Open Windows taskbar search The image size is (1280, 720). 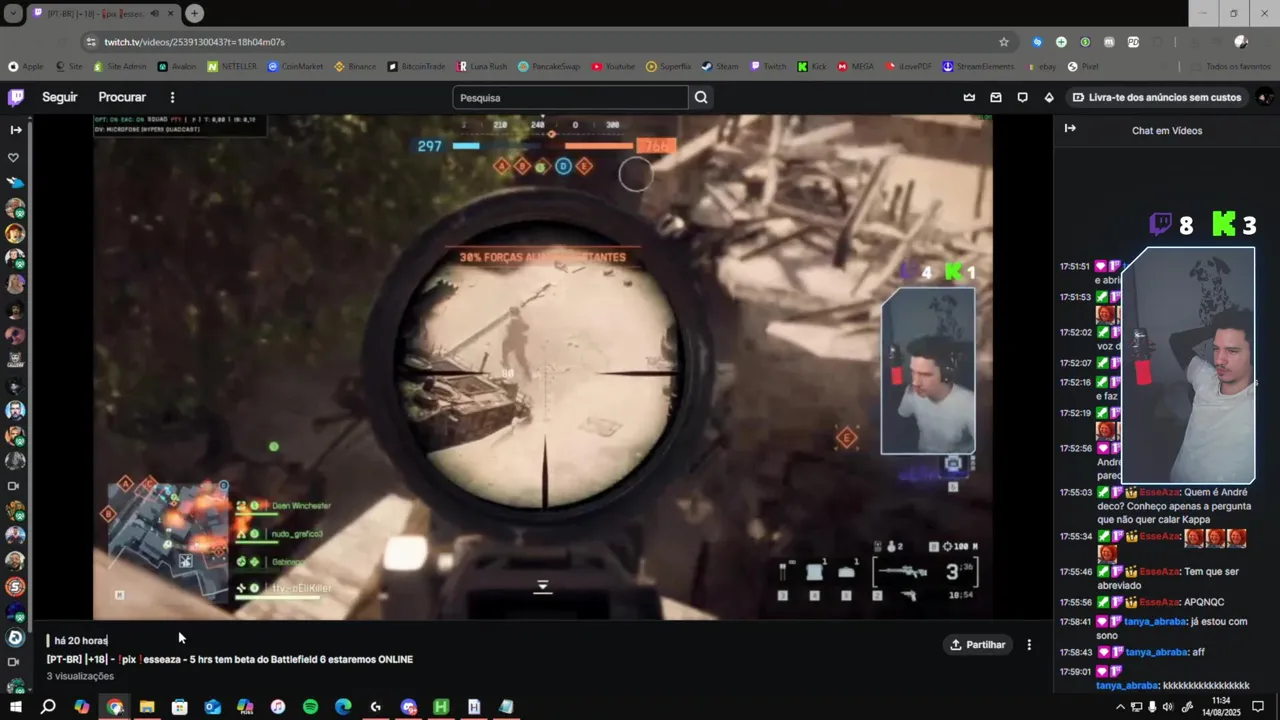48,707
